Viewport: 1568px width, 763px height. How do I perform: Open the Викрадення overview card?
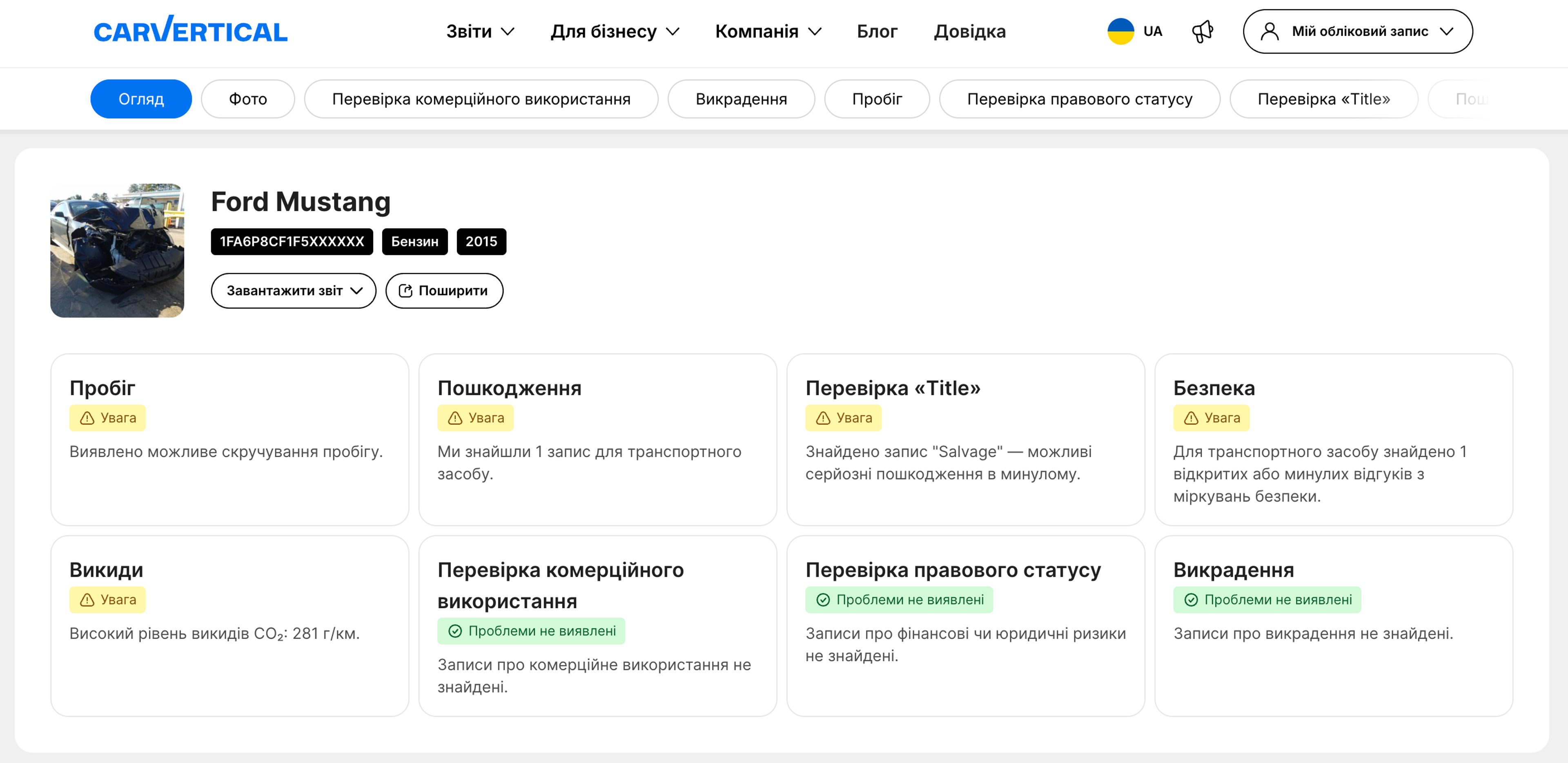coord(1334,626)
